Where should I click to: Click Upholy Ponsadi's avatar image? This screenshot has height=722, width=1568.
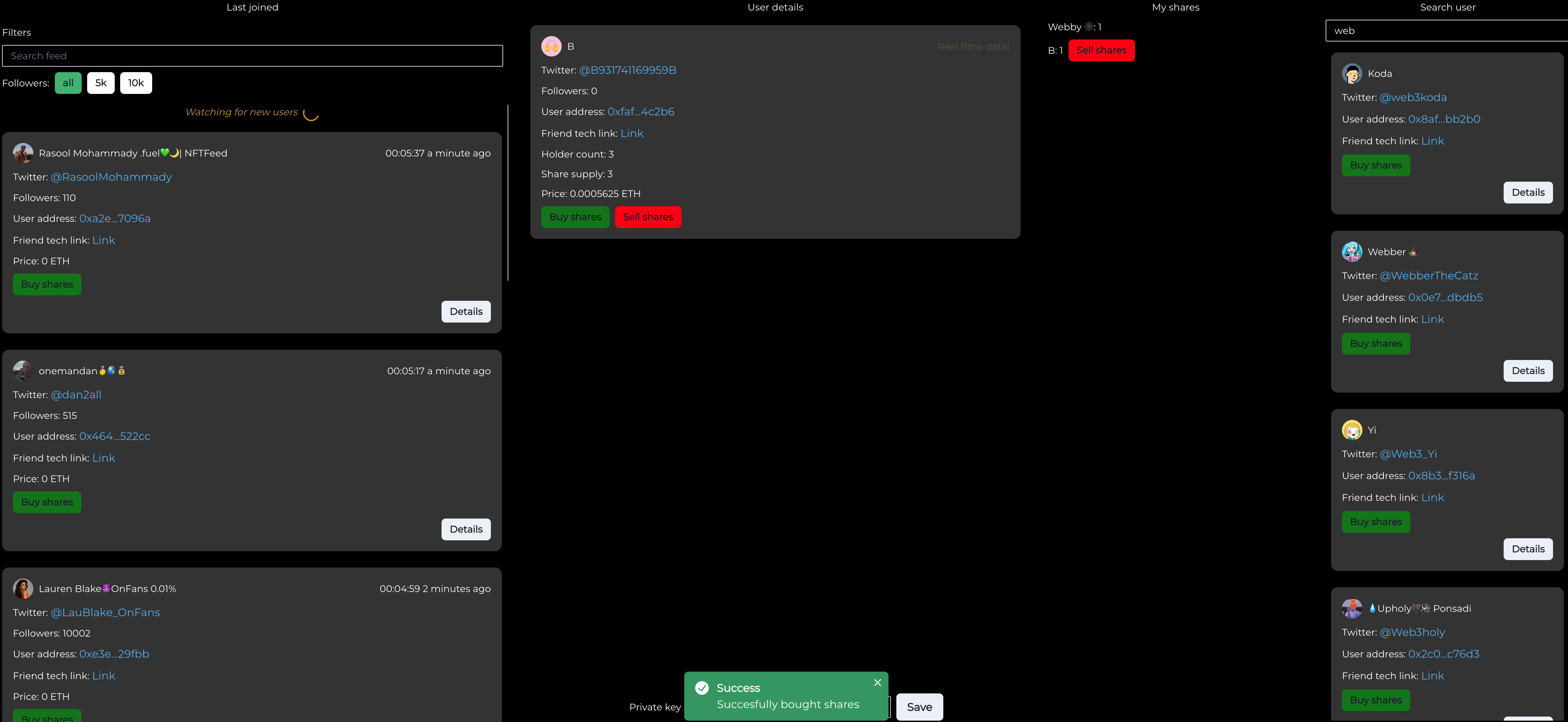[1352, 608]
